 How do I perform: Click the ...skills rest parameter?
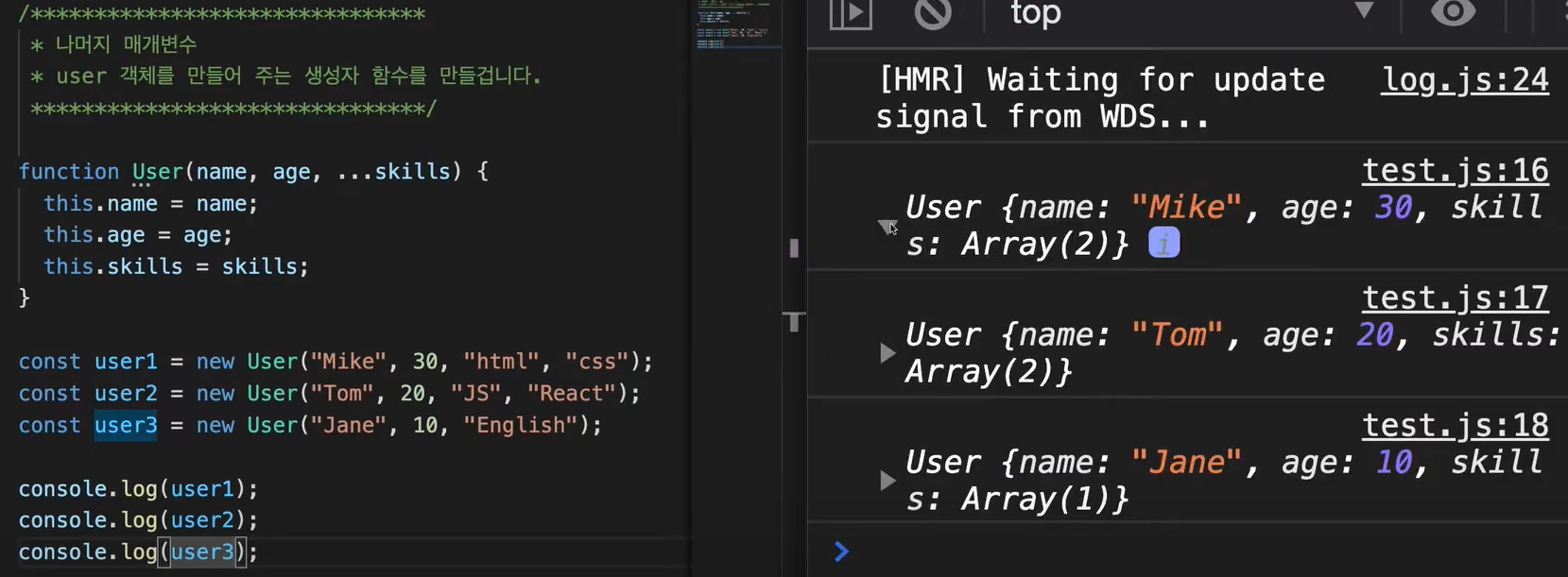pos(394,172)
